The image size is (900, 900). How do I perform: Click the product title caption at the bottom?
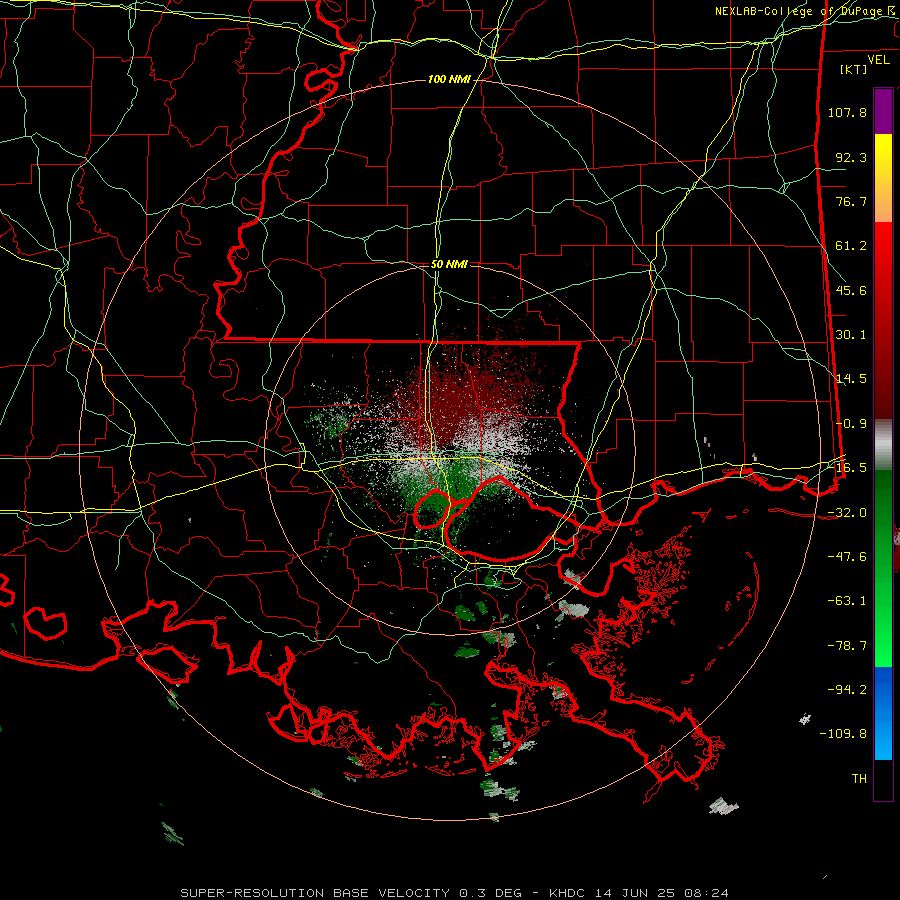coord(455,893)
